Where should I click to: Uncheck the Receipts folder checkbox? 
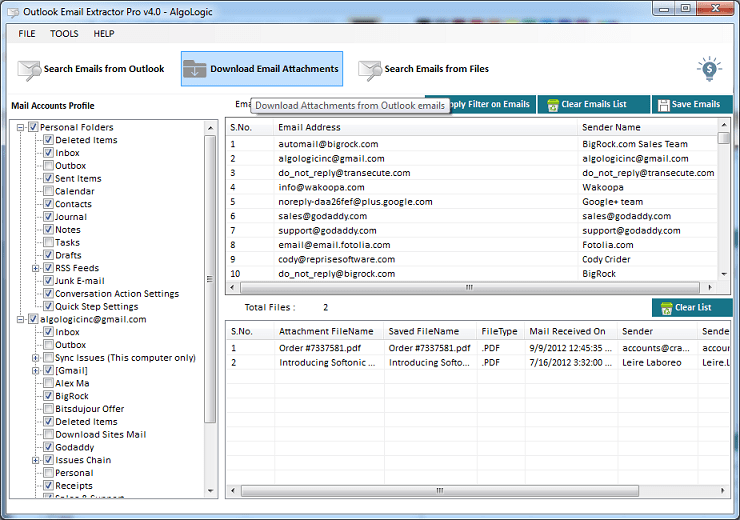click(x=48, y=485)
